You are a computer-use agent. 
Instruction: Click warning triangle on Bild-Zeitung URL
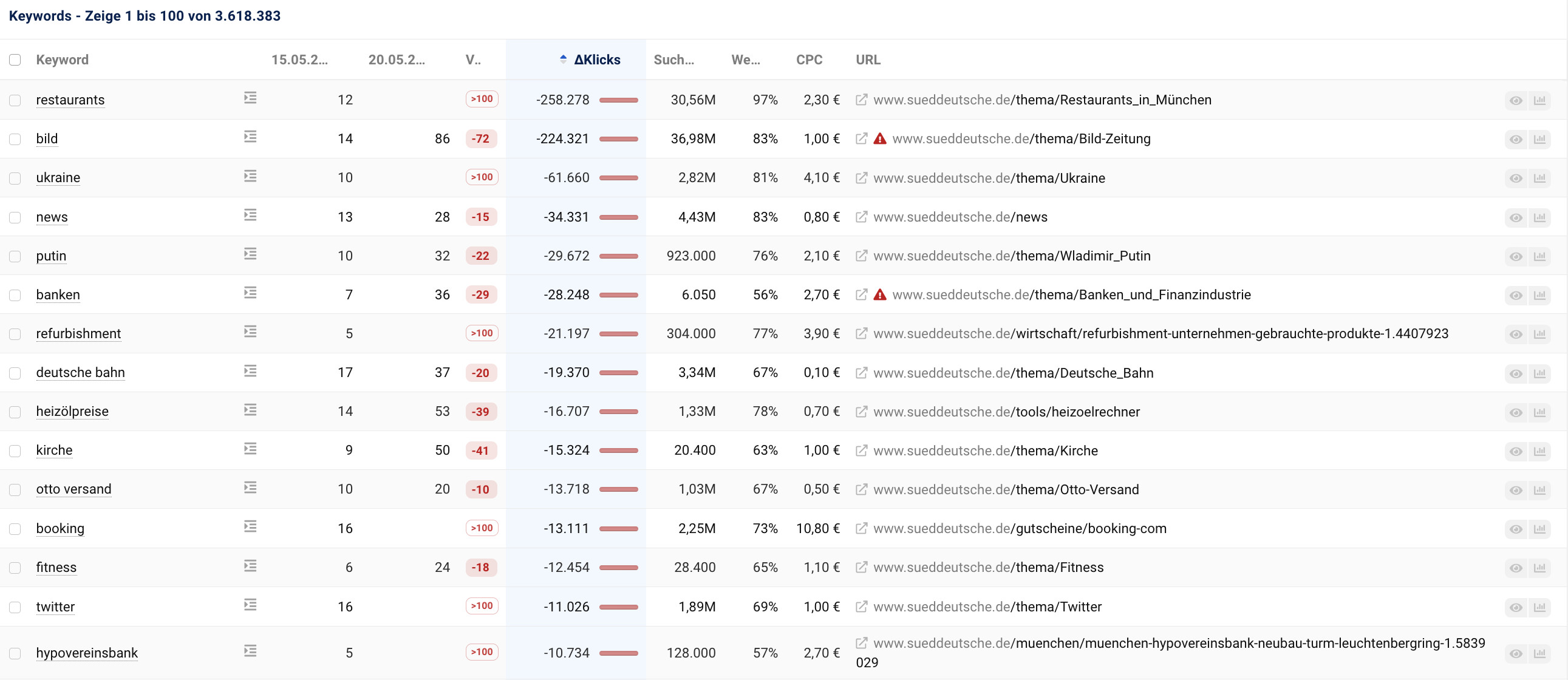[x=879, y=139]
